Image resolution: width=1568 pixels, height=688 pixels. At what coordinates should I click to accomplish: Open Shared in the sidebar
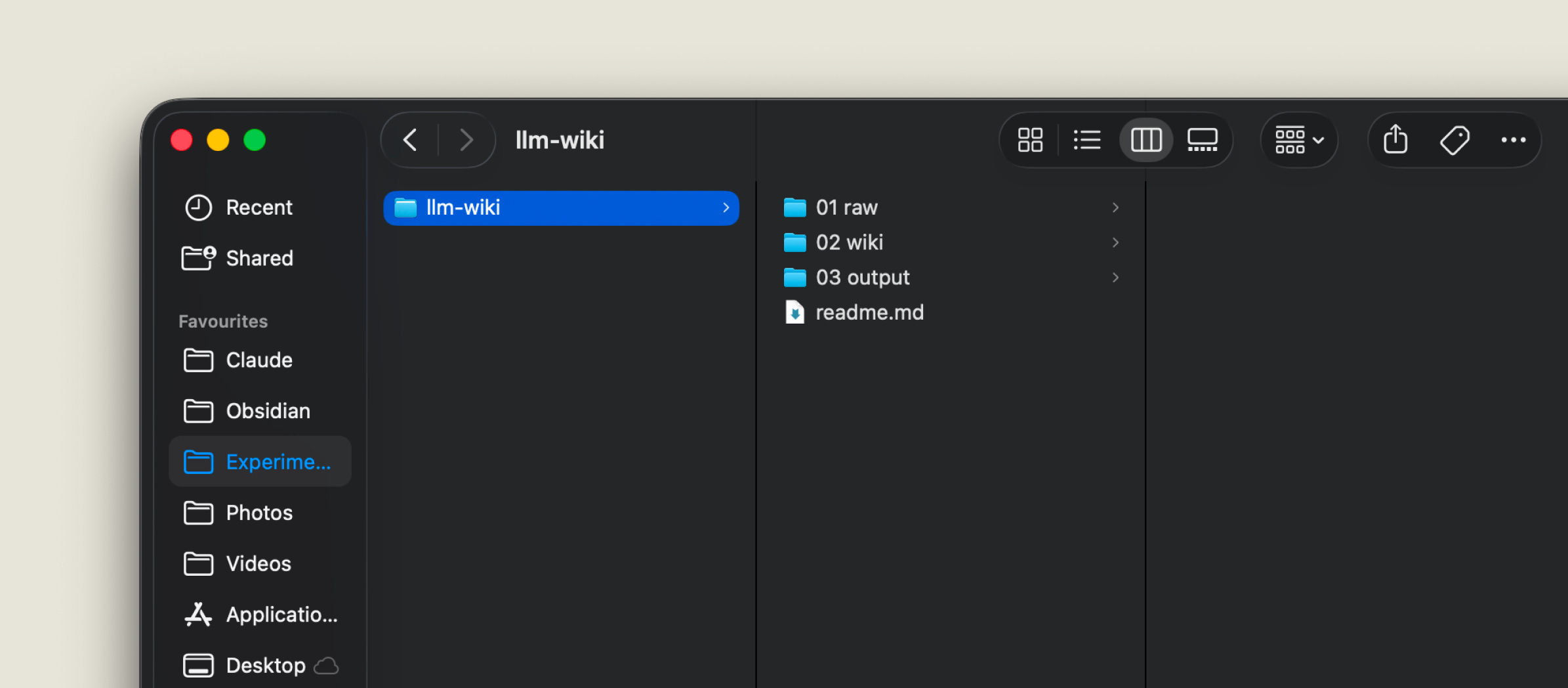259,258
